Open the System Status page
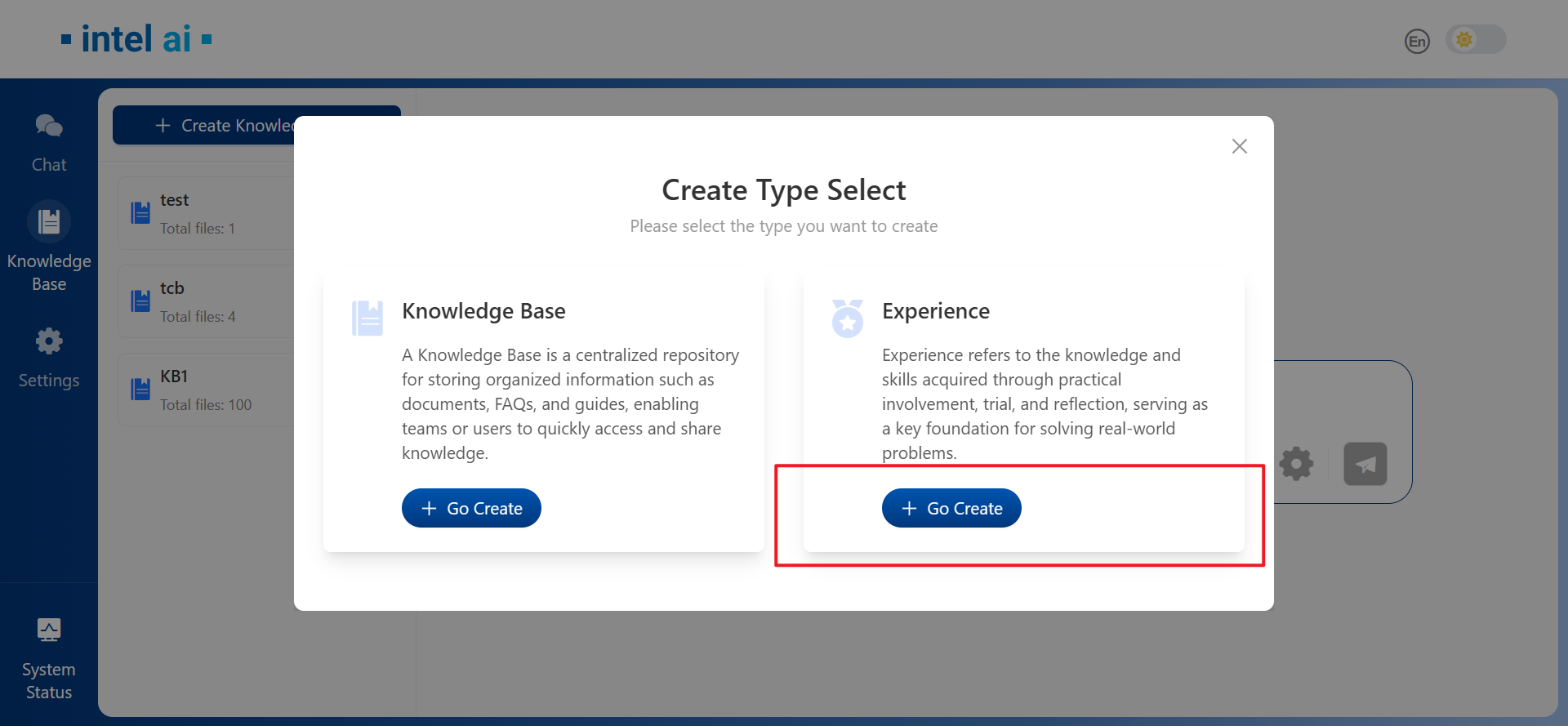Image resolution: width=1568 pixels, height=726 pixels. tap(49, 657)
